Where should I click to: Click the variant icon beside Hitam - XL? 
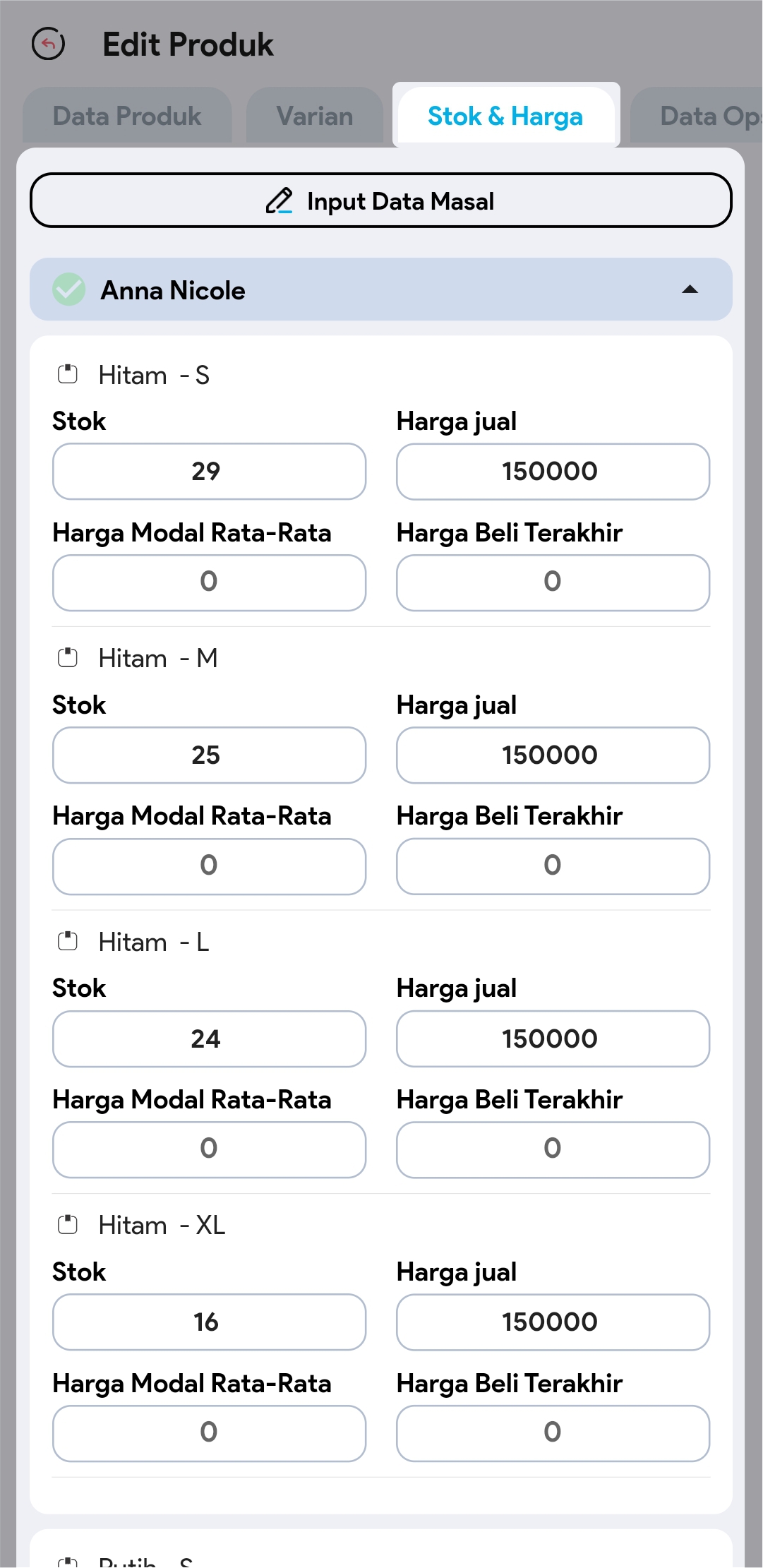68,1225
